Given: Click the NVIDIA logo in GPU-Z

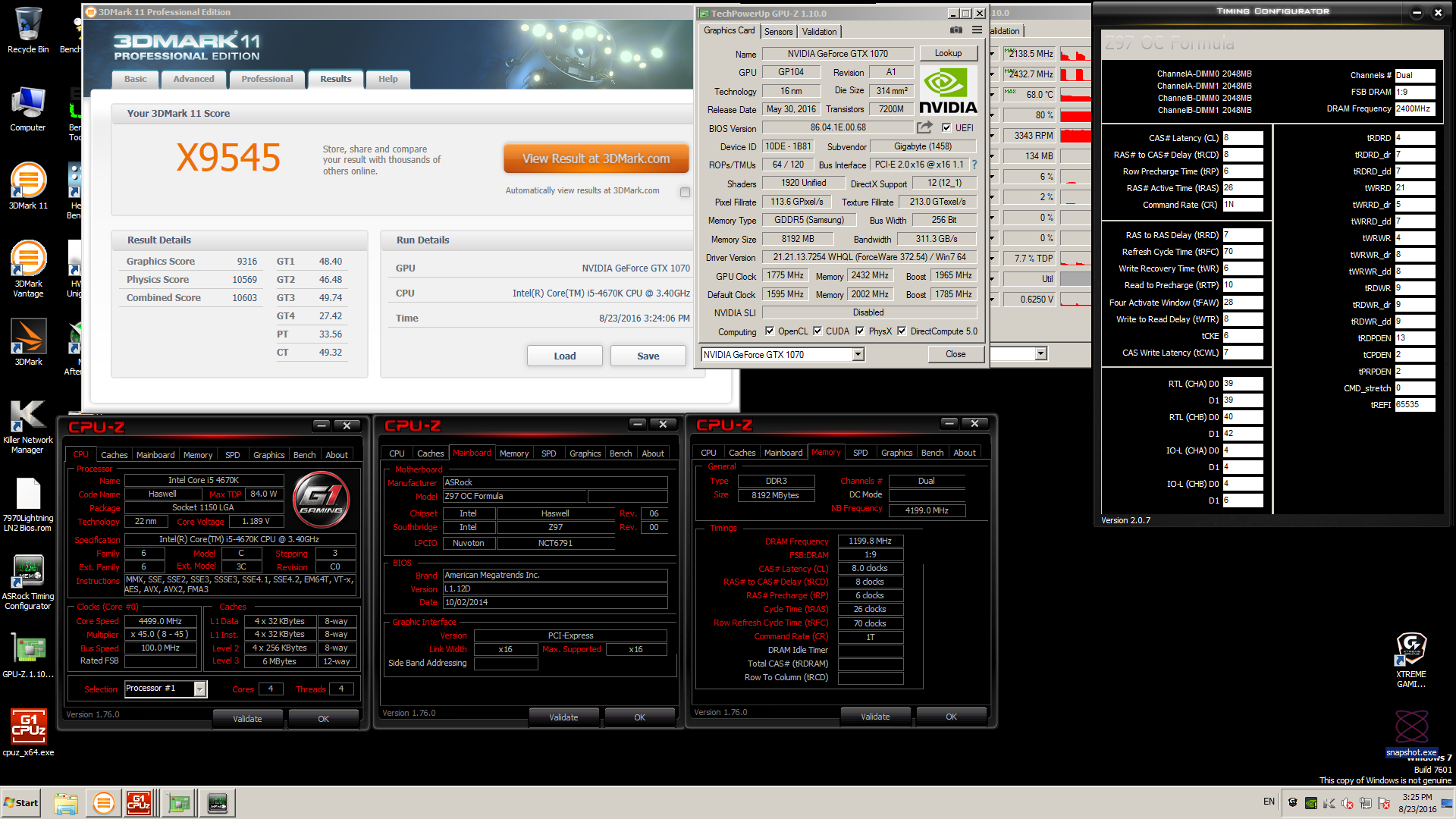Looking at the screenshot, I should point(948,90).
